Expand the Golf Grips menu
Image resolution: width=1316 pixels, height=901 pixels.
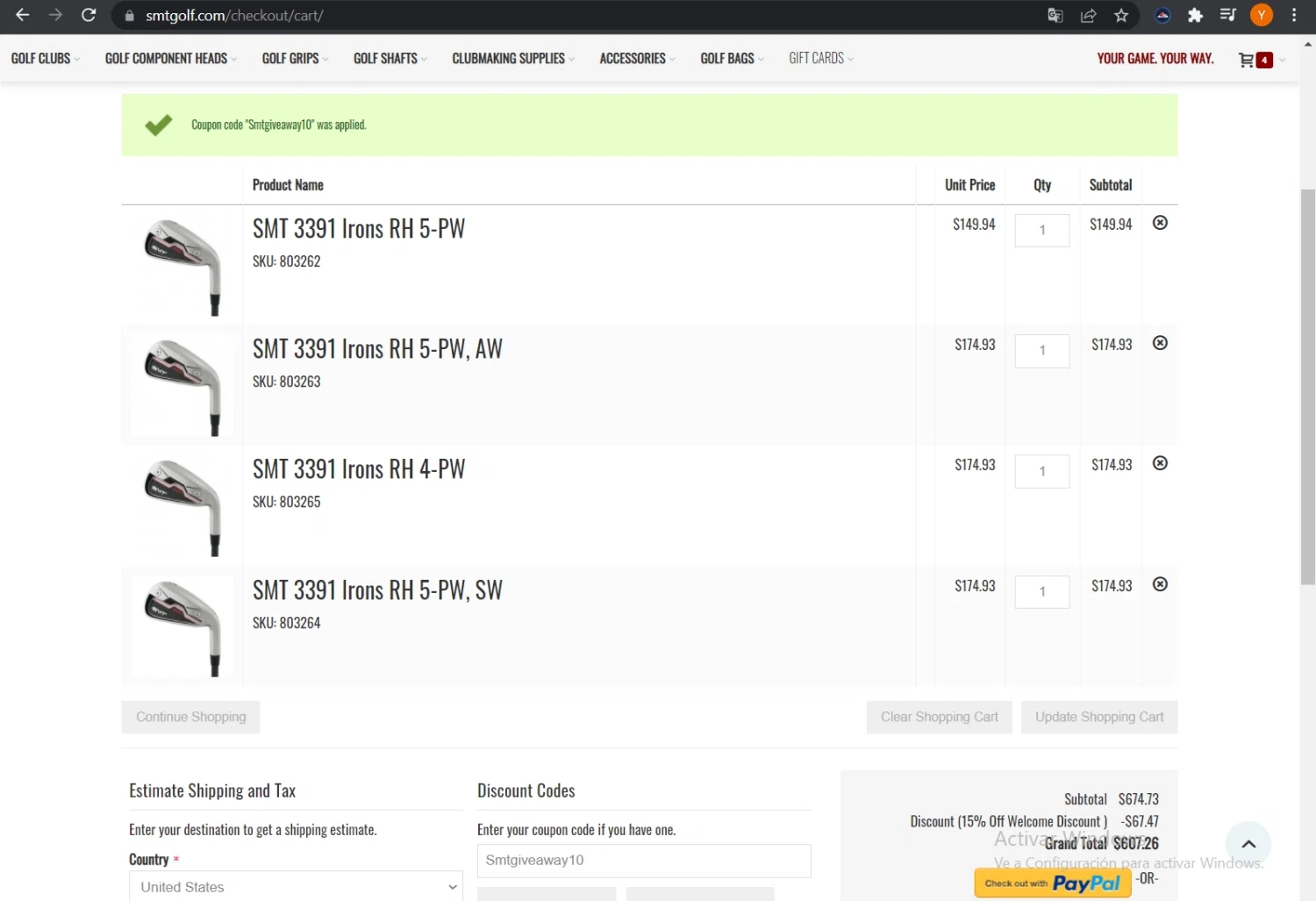[296, 59]
